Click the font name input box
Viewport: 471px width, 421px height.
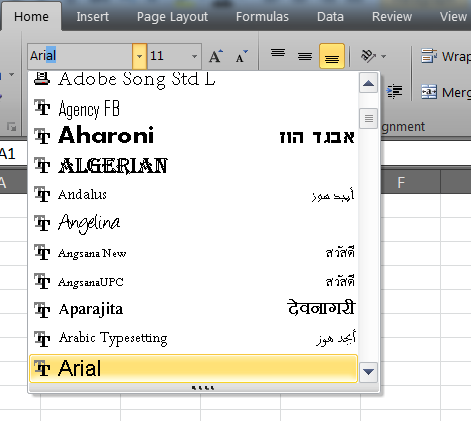pyautogui.click(x=80, y=56)
